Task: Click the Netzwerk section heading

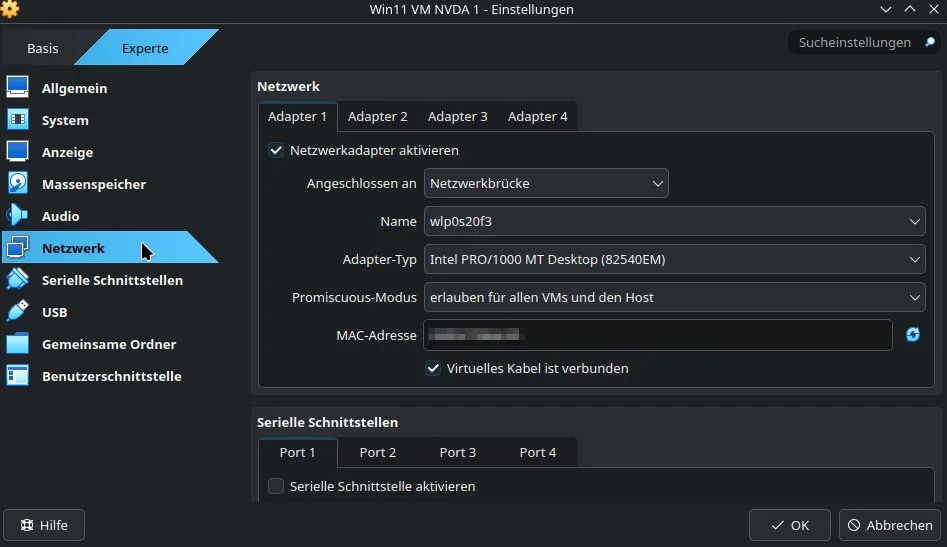Action: point(288,86)
